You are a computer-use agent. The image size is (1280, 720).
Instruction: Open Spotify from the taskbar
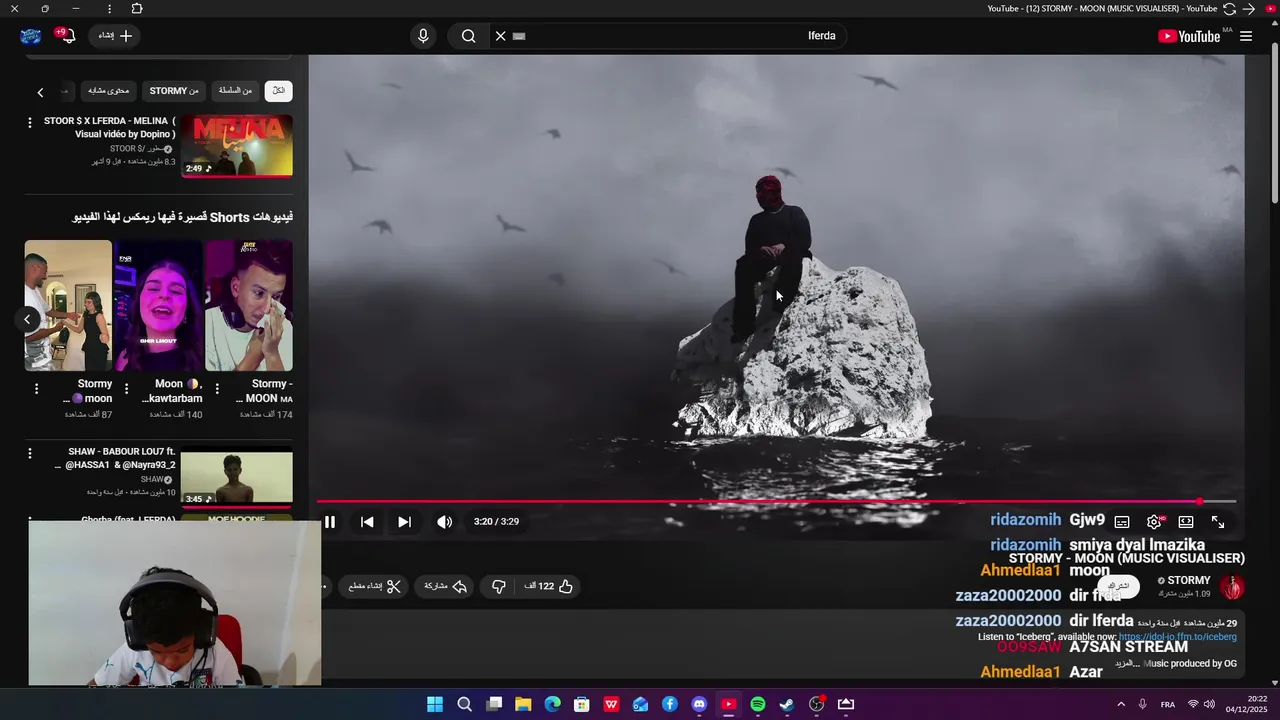click(x=758, y=704)
